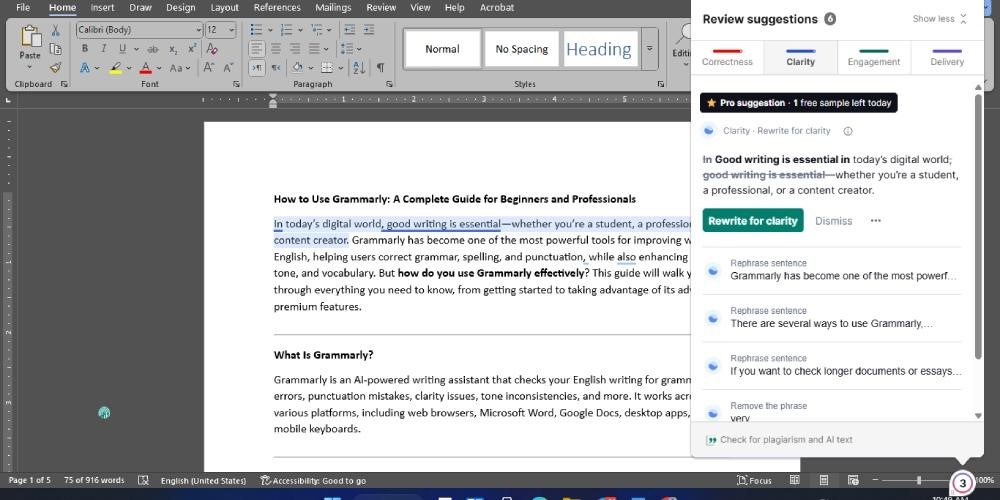Switch to Correctness suggestions tab
1000x500 pixels.
click(x=727, y=57)
